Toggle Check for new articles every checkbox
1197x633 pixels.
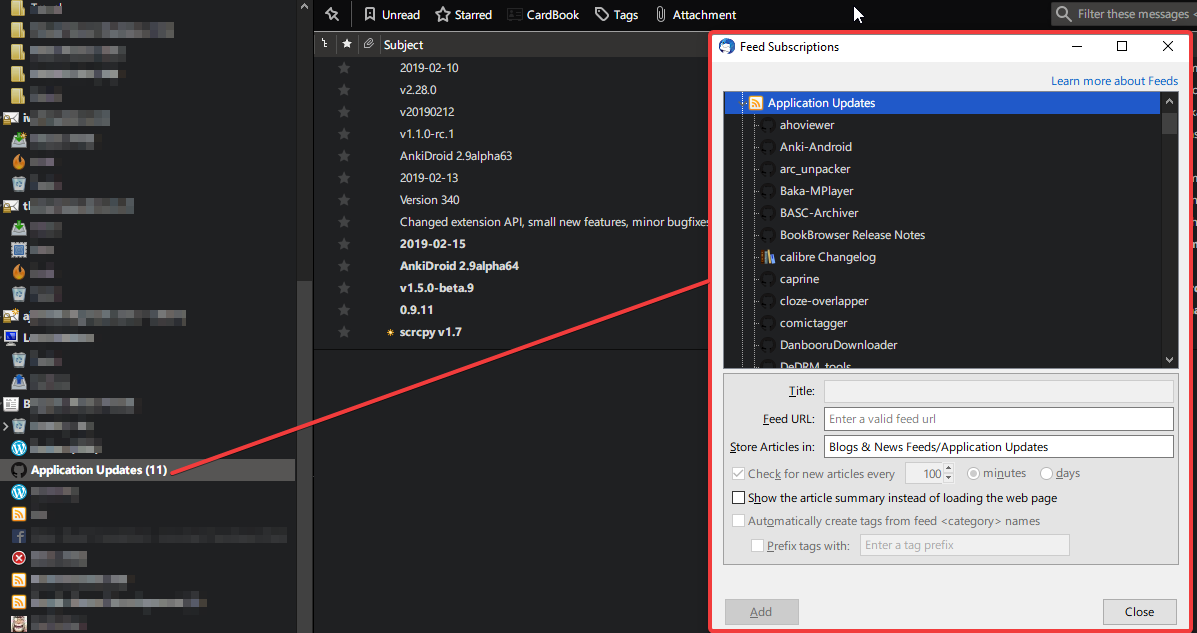738,473
